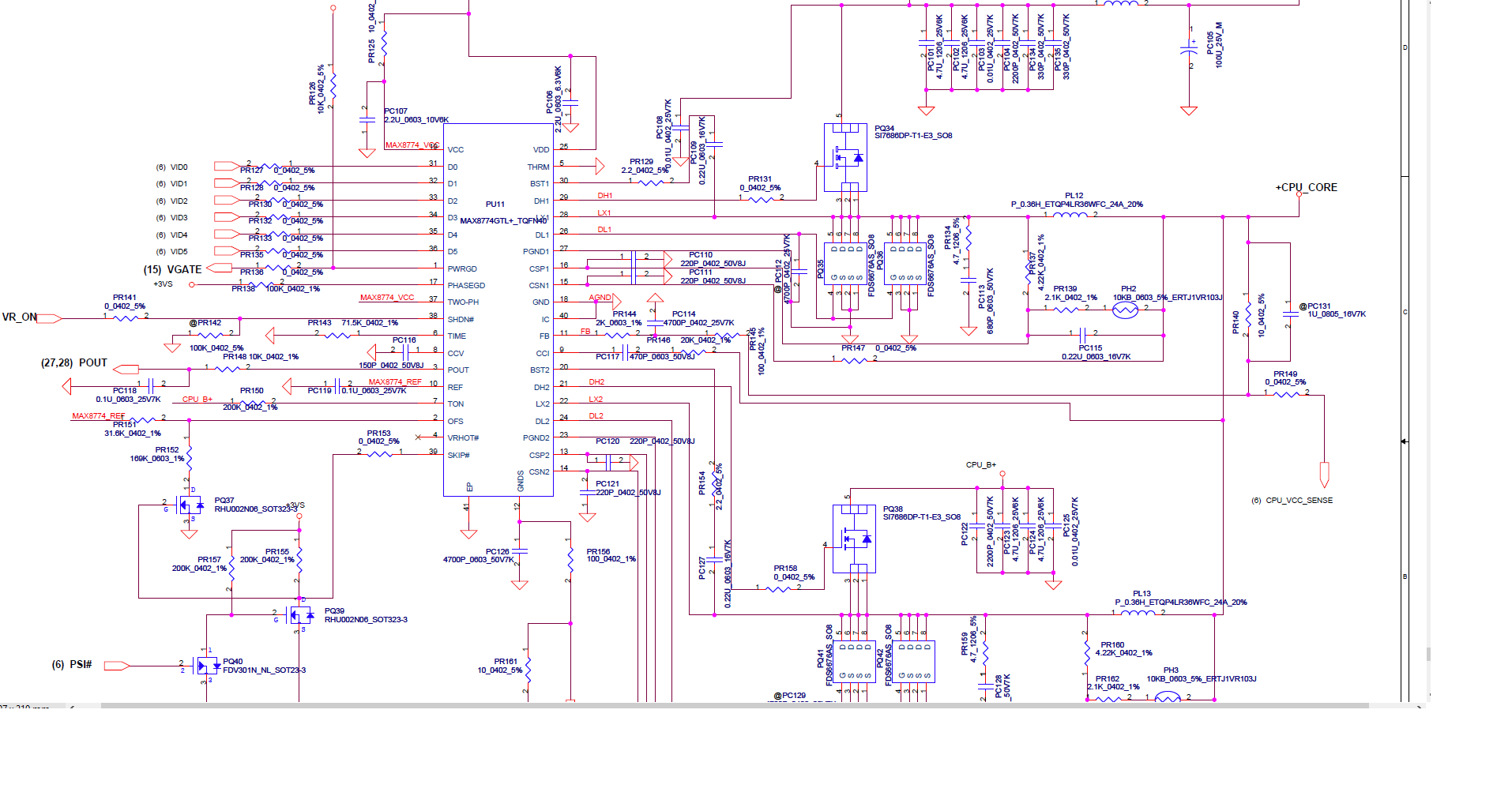Select the VGATE port label
Screen dimensions: 1512x796
coord(172,269)
